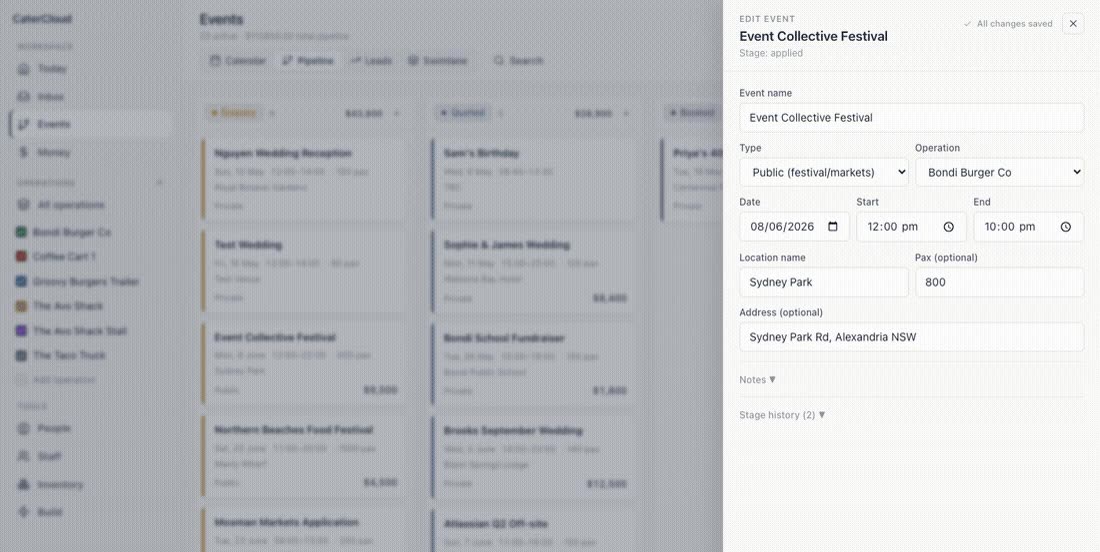The image size is (1100, 552).
Task: Select Groovy Burgers Trailer blue swatch
Action: 21,281
